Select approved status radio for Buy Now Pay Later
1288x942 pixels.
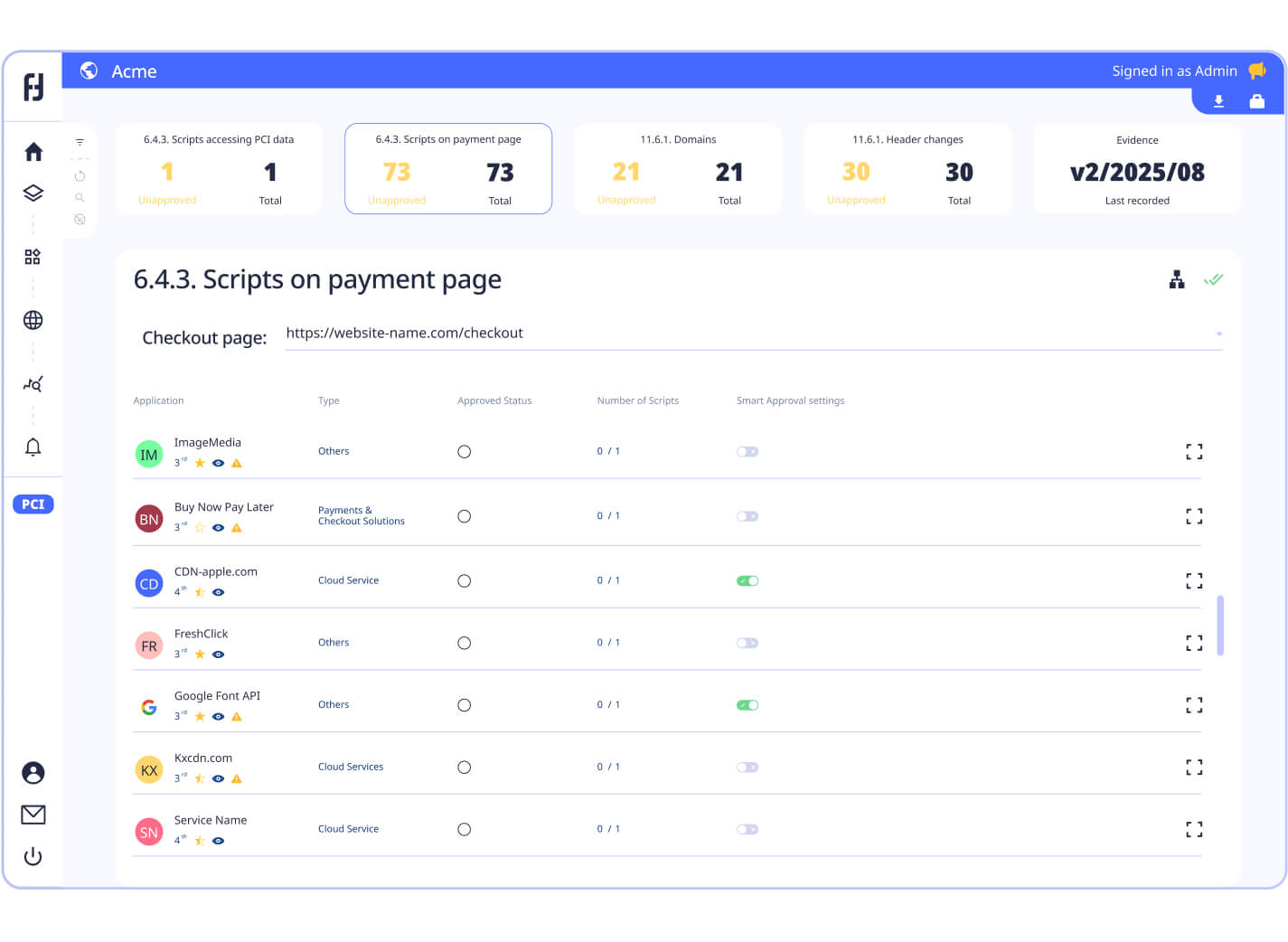pos(465,517)
